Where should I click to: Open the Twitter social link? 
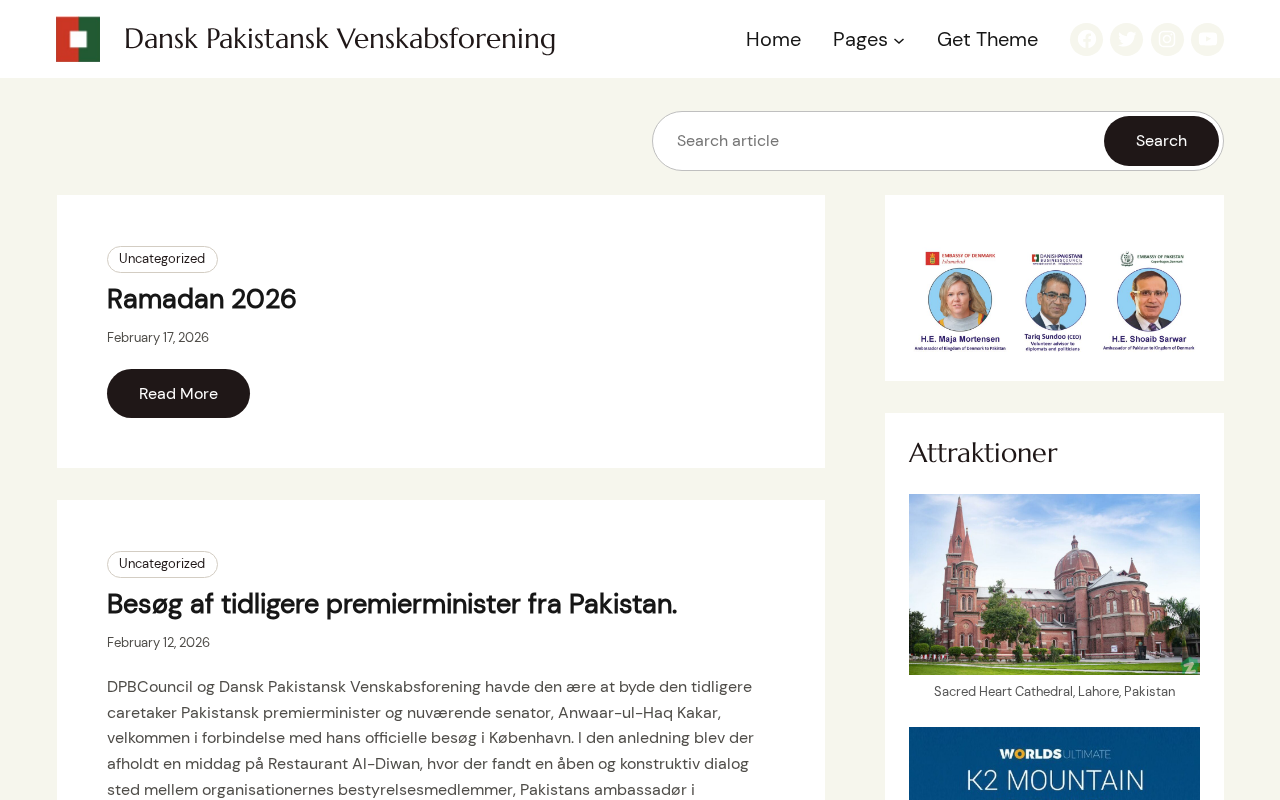click(1126, 39)
